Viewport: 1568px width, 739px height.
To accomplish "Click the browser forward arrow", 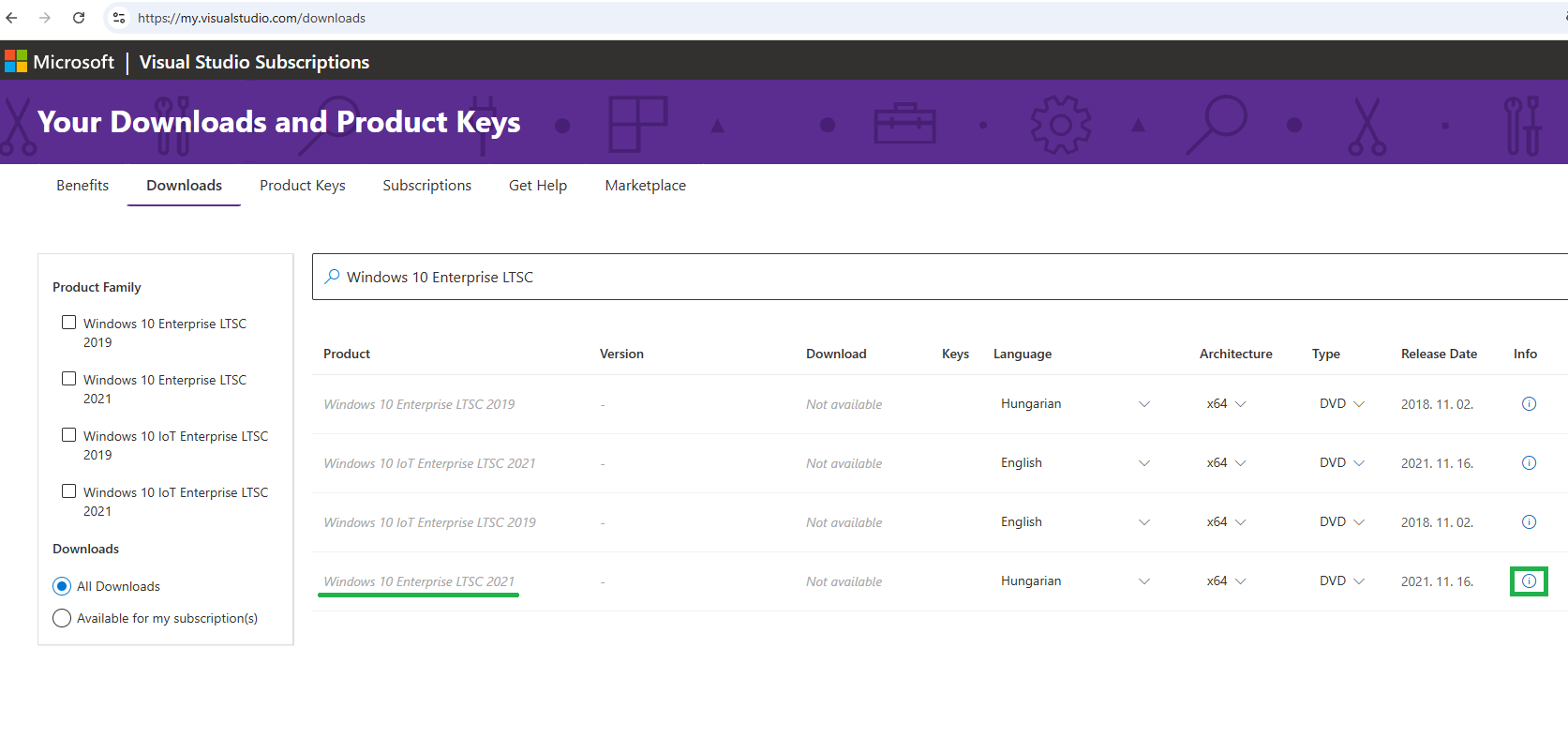I will [x=45, y=18].
